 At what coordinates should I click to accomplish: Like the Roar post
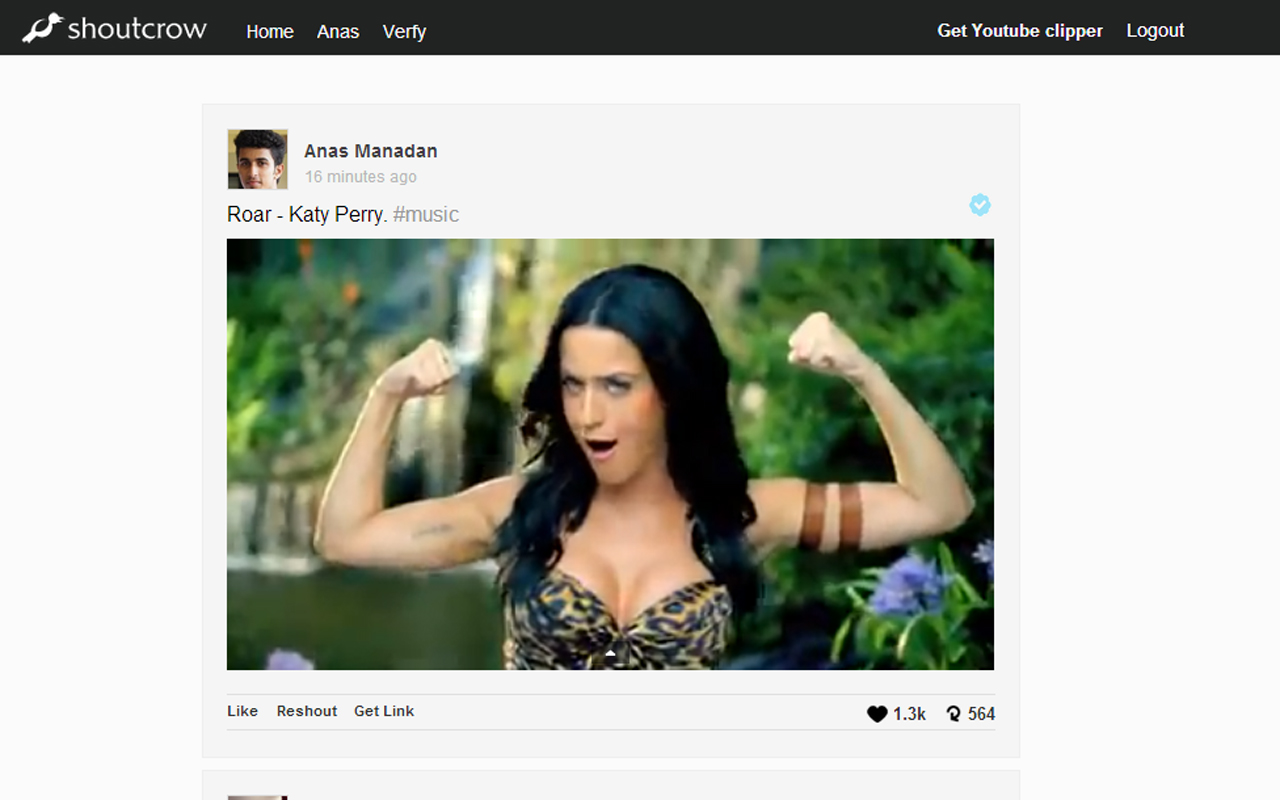[242, 711]
